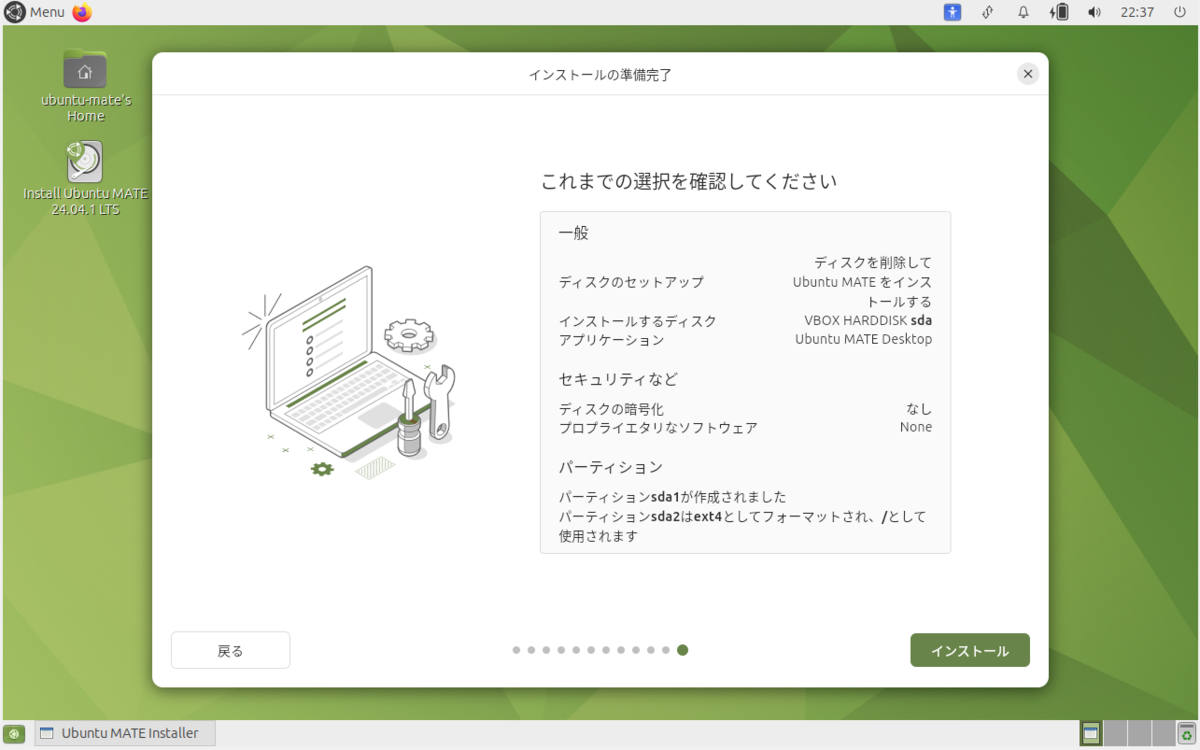Click the Ubuntu MATE Desktop value
The height and width of the screenshot is (750, 1200).
pos(864,339)
